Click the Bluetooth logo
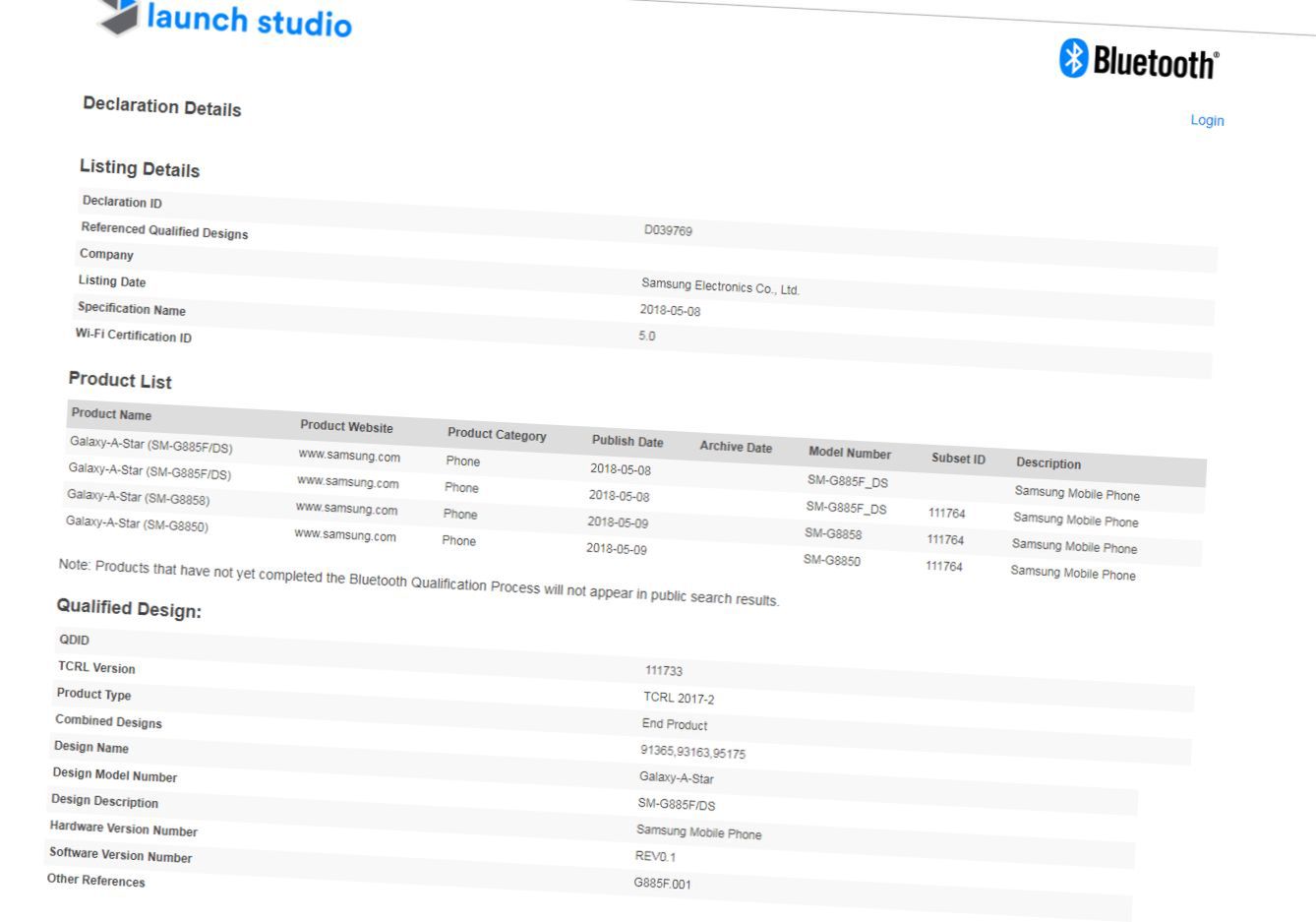Image resolution: width=1316 pixels, height=922 pixels. coord(1139,61)
